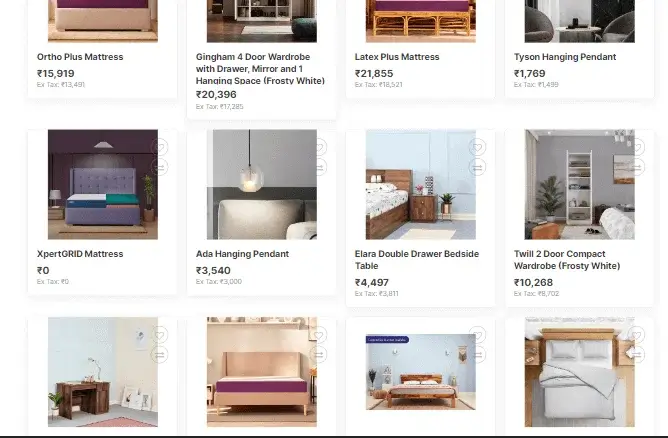Open Ortho Plus Mattress product link
Screen dimensions: 668x438
(x=80, y=57)
